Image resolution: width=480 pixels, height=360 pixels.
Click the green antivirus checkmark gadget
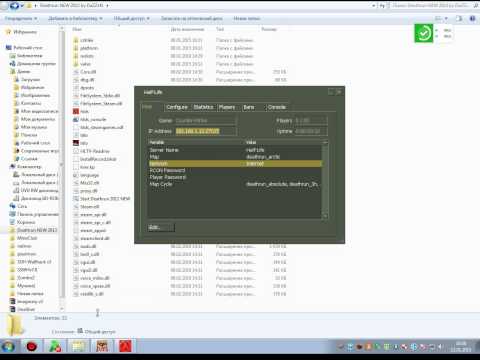point(423,33)
